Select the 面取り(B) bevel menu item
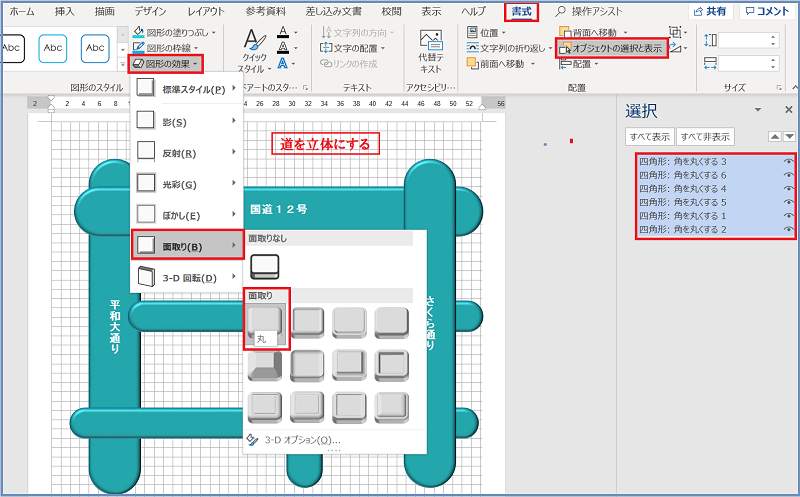Screen dimensions: 800x497 coord(187,246)
